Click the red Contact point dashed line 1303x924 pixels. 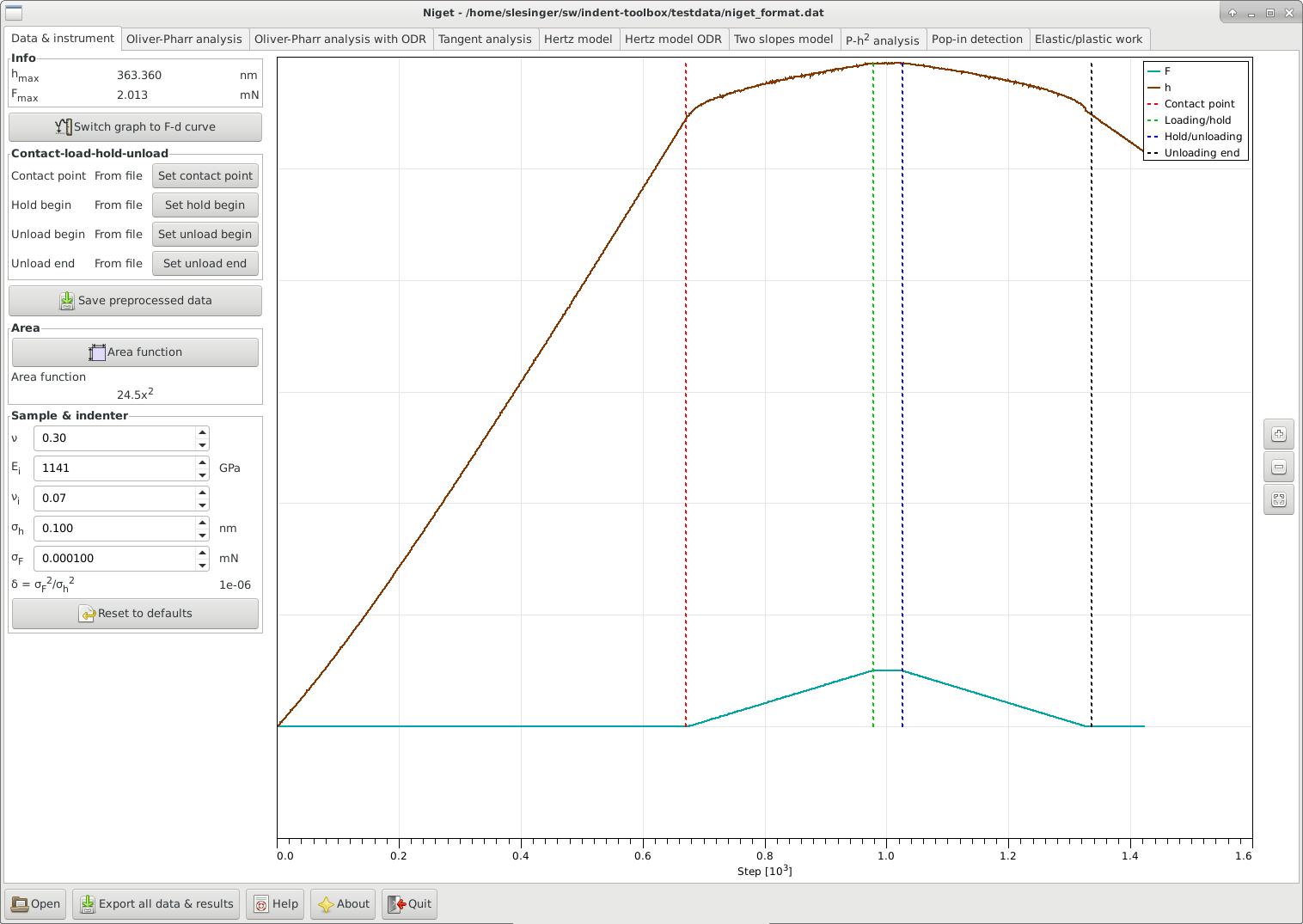click(686, 395)
